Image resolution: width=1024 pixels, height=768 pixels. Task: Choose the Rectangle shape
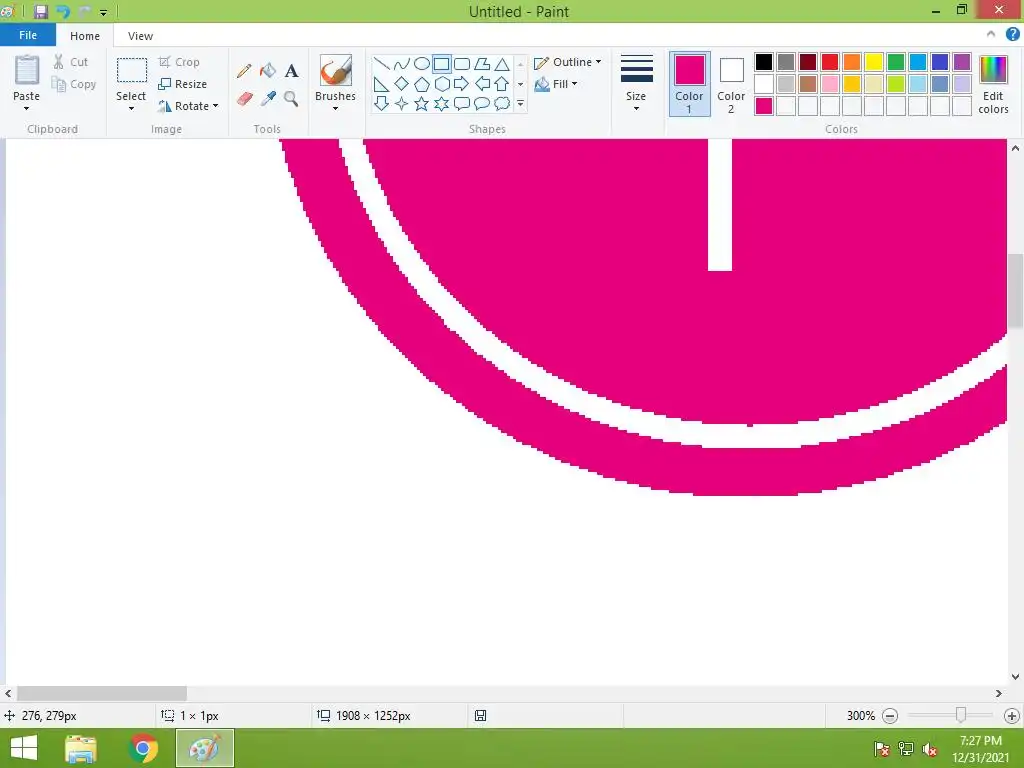441,63
